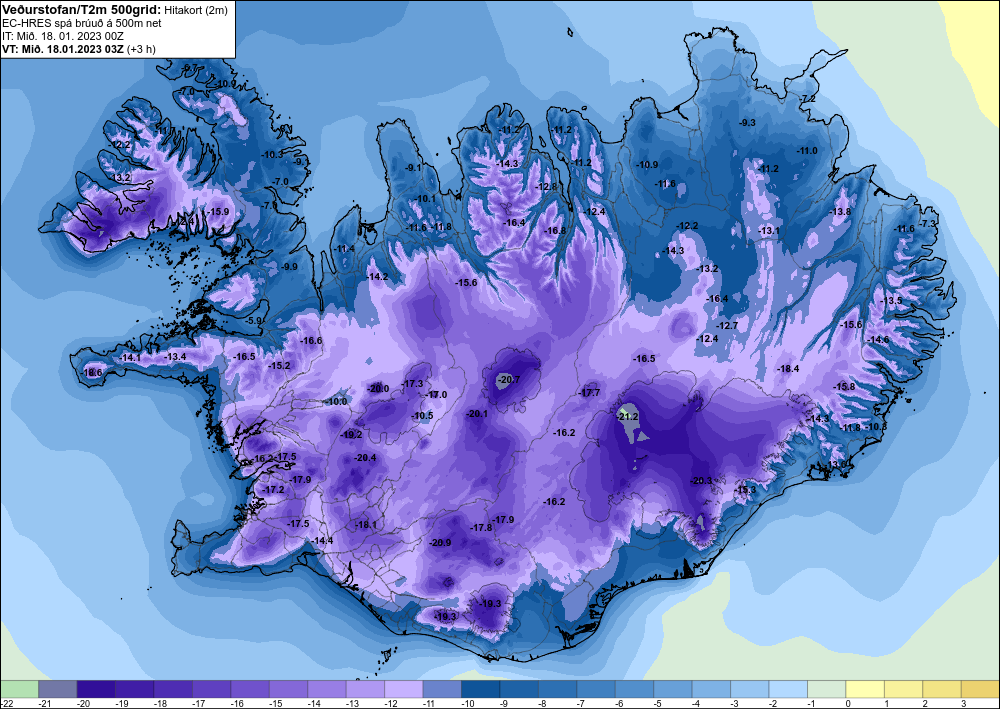The width and height of the screenshot is (1000, 709).
Task: Click the -11.4 temperature label
Action: 345,249
